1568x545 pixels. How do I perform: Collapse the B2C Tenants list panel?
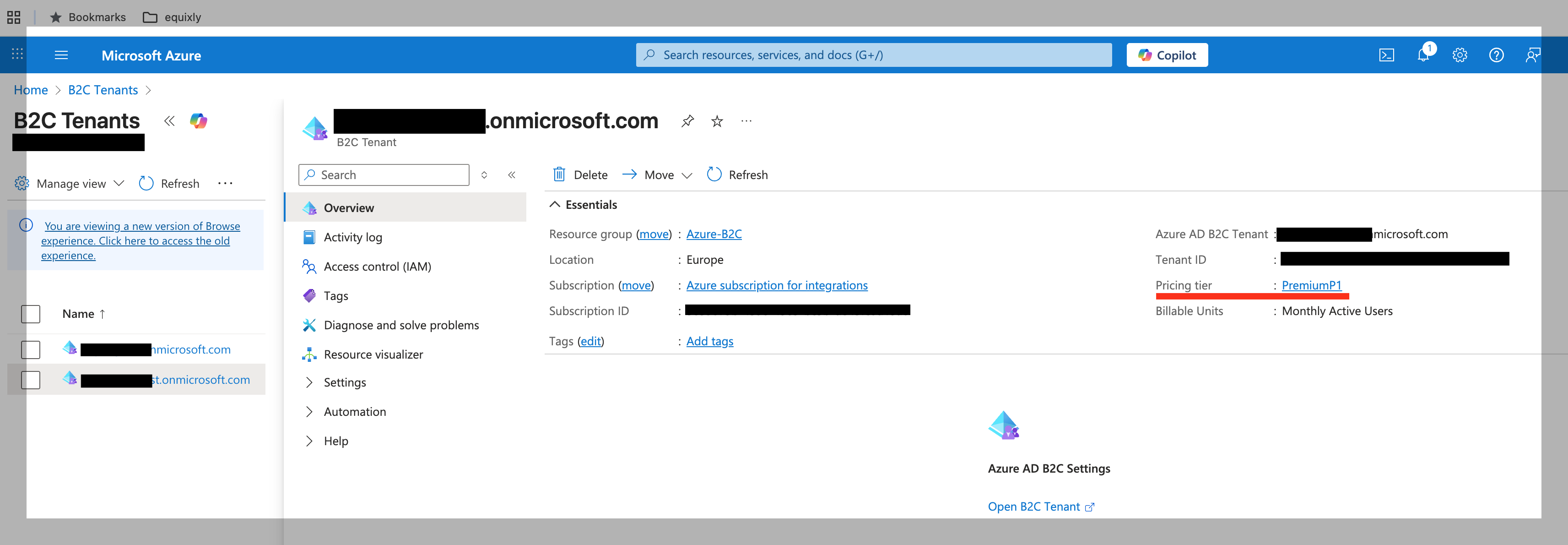[169, 121]
